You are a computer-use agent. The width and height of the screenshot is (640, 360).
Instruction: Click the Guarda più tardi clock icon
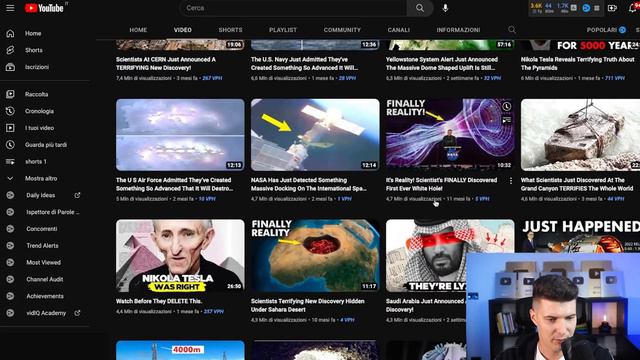(x=10, y=144)
